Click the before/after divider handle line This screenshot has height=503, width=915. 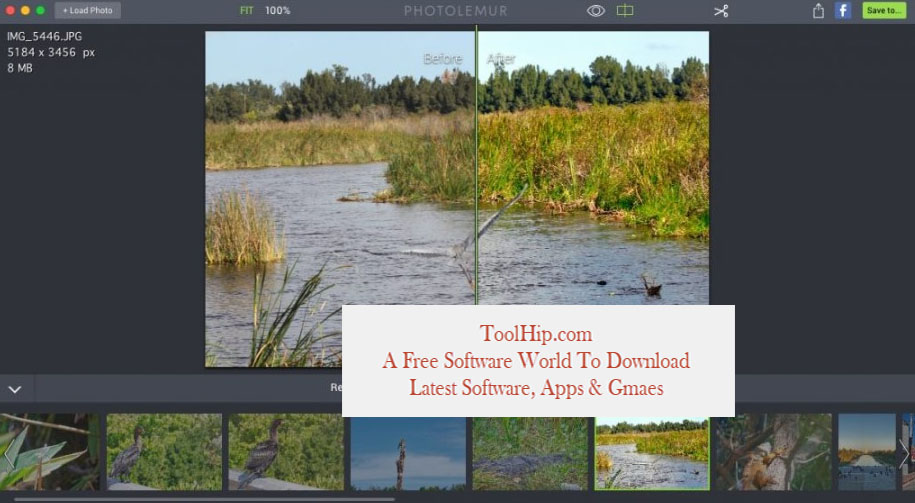[476, 165]
